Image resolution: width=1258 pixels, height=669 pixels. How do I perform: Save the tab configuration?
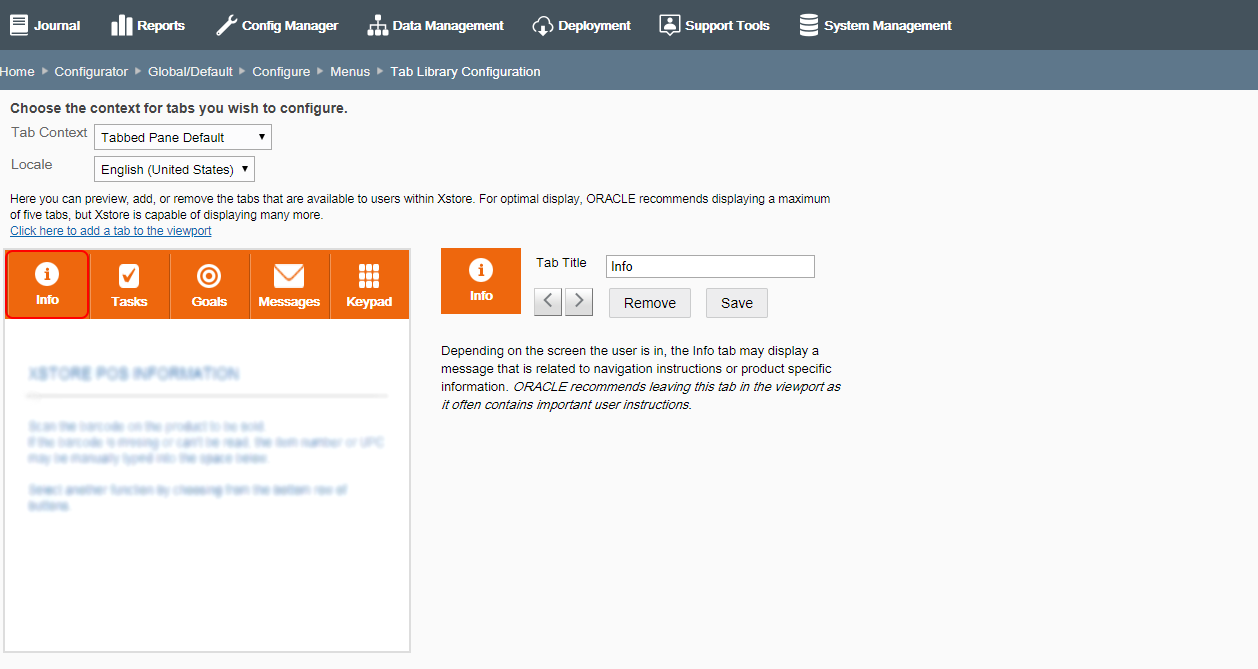[736, 302]
